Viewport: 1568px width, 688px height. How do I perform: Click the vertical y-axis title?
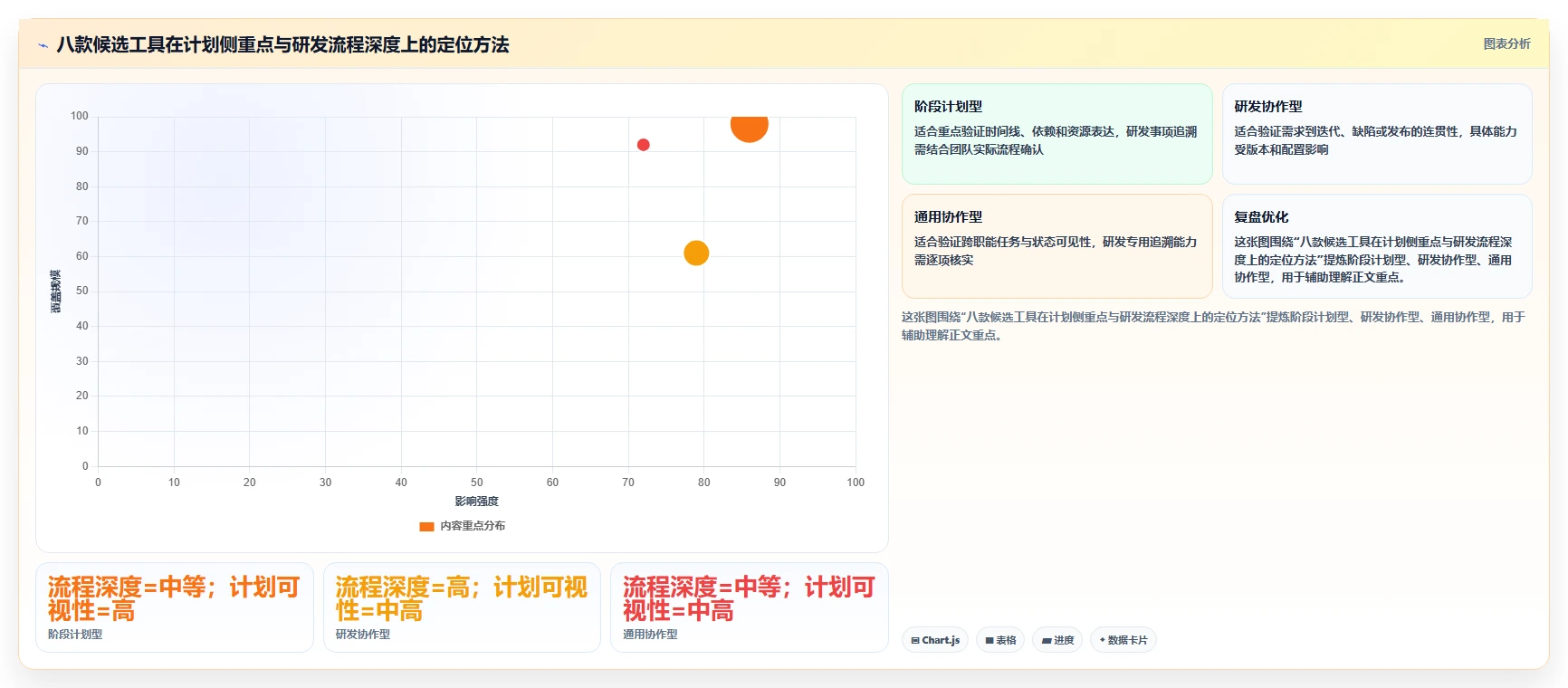56,291
